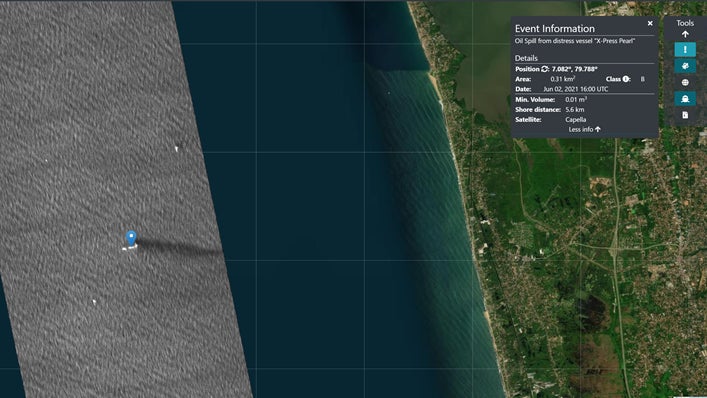Select the blue event pin marker
Screen dimensions: 707x398
[131, 238]
